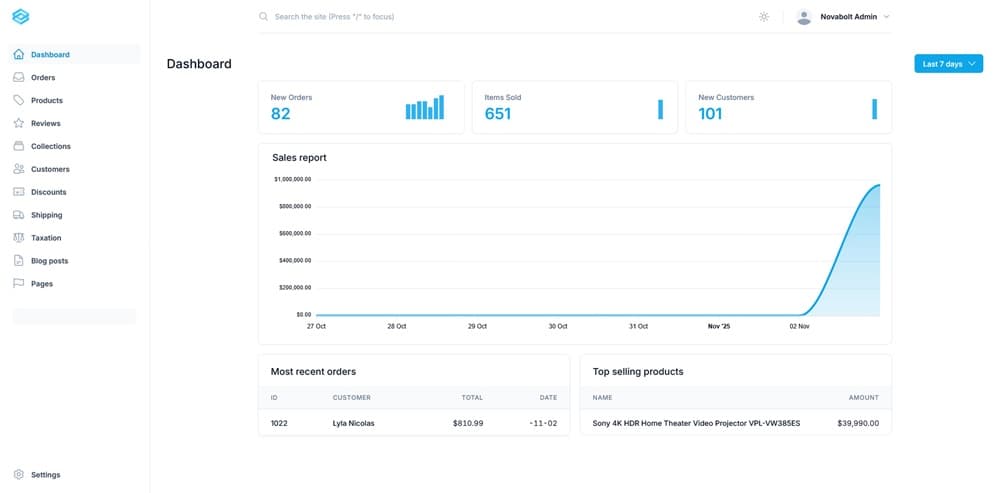Screen dimensions: 1000x493
Task: Open the Sony 4K HDR Projector product
Action: click(x=696, y=423)
